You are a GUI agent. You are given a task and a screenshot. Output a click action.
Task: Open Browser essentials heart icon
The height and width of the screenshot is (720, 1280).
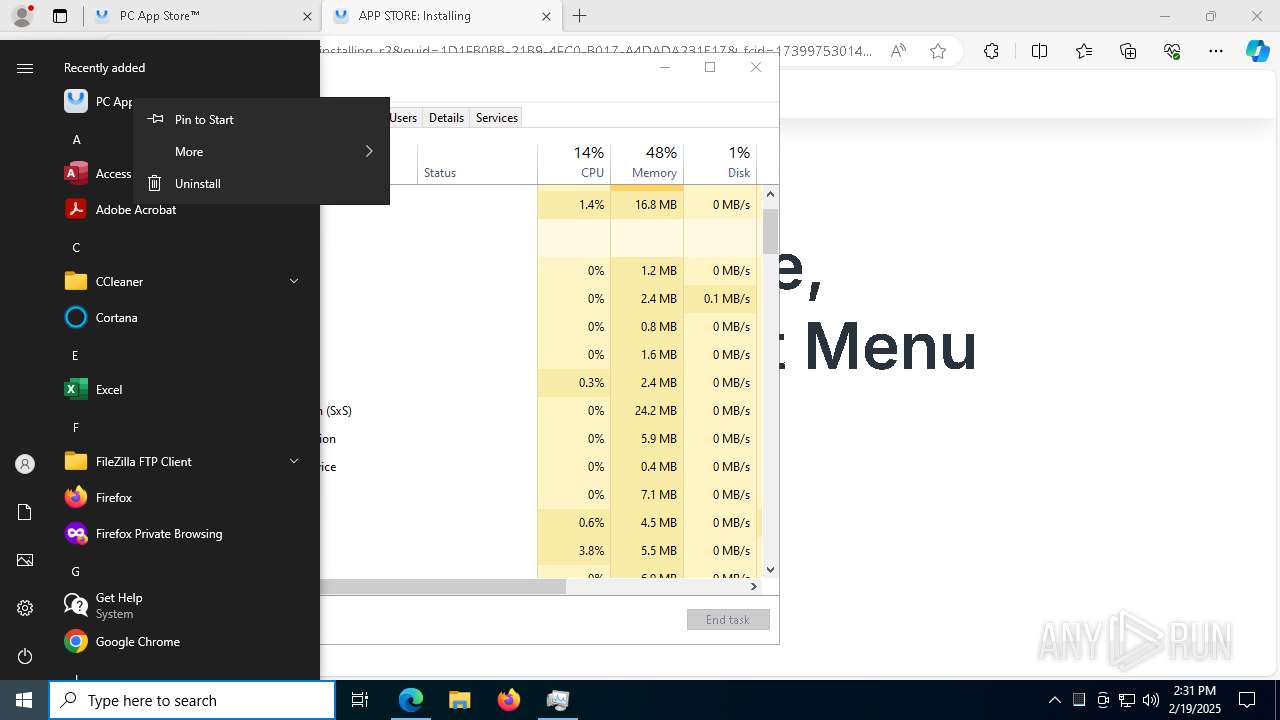[x=1172, y=51]
